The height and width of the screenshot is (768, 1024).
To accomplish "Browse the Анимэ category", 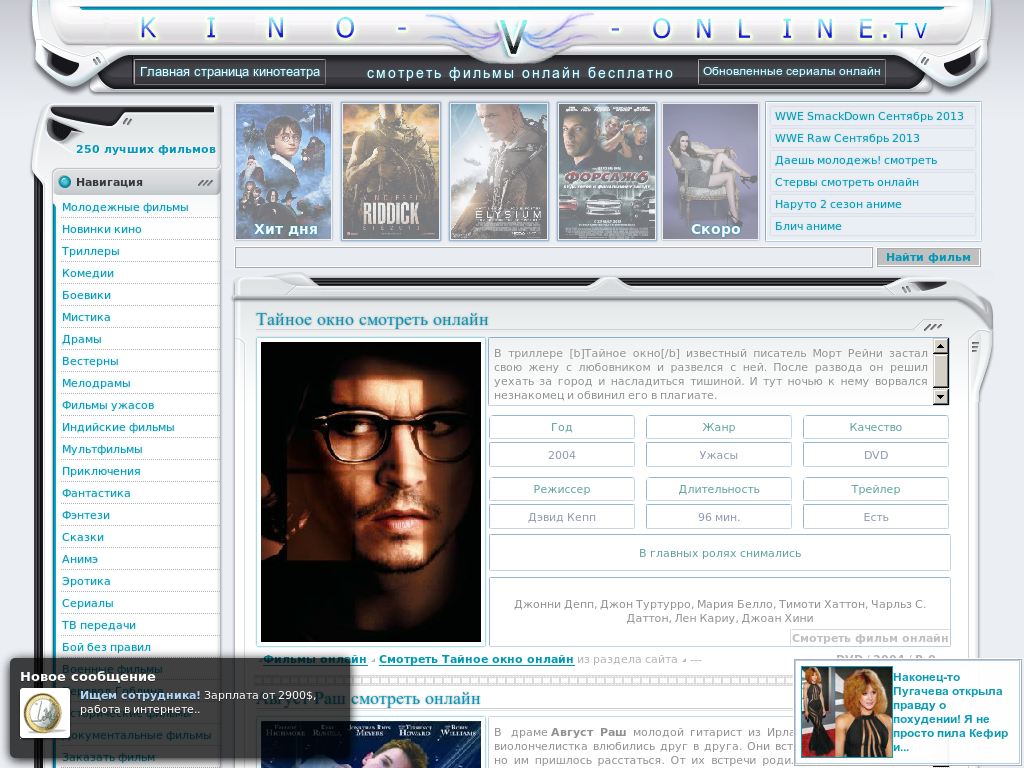I will (80, 559).
